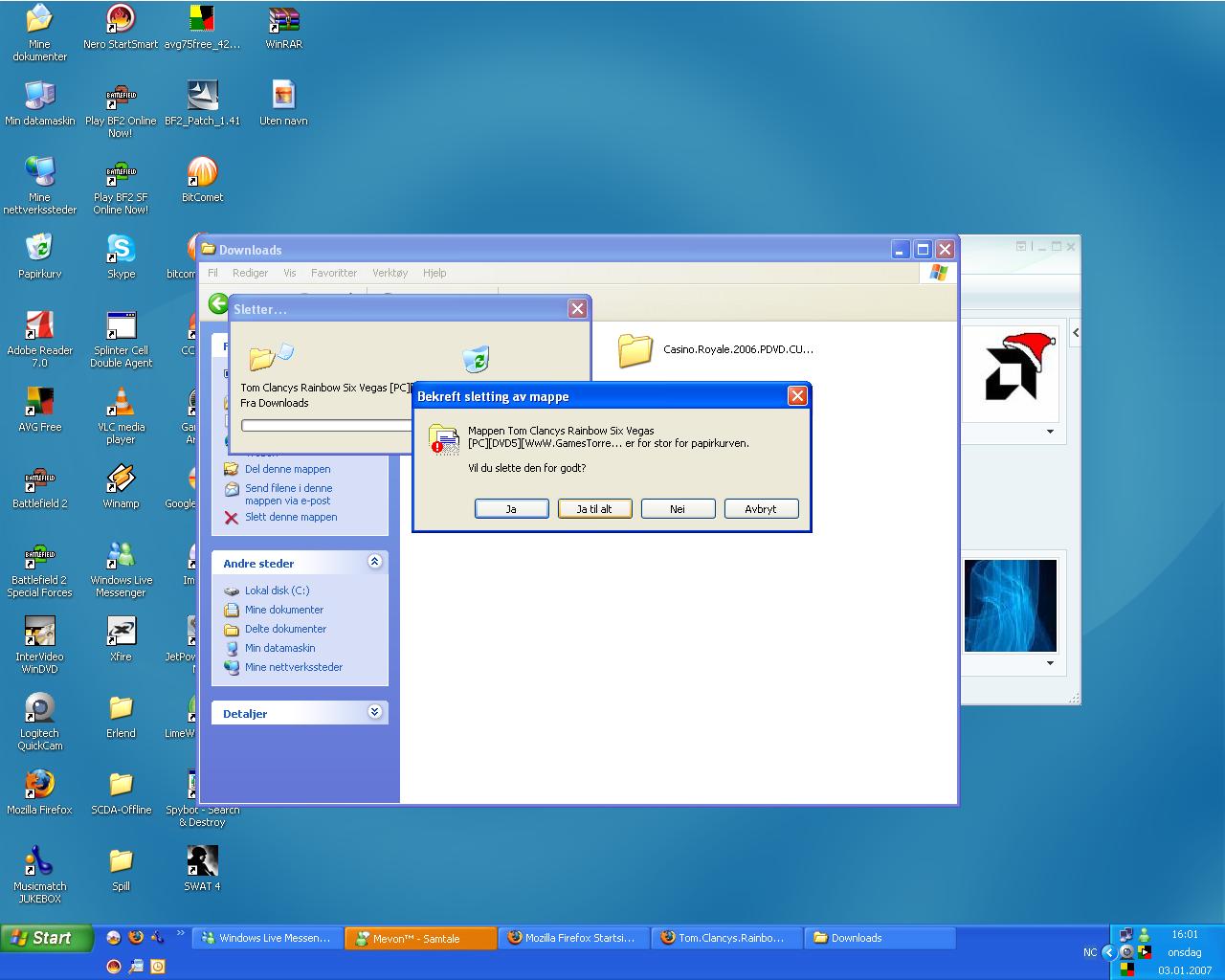
Task: Cancel deletion with the Avbryt button
Action: (761, 509)
